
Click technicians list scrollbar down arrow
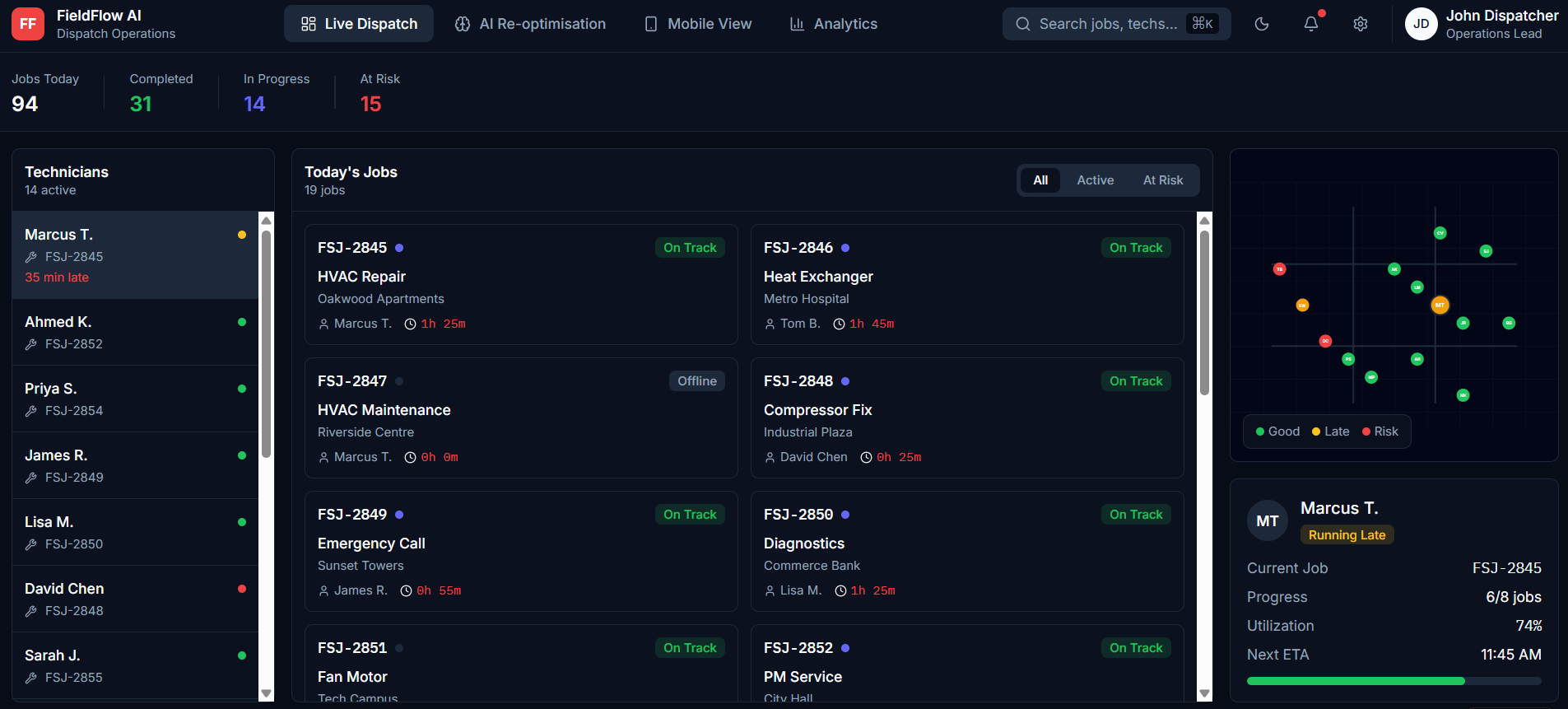point(266,693)
